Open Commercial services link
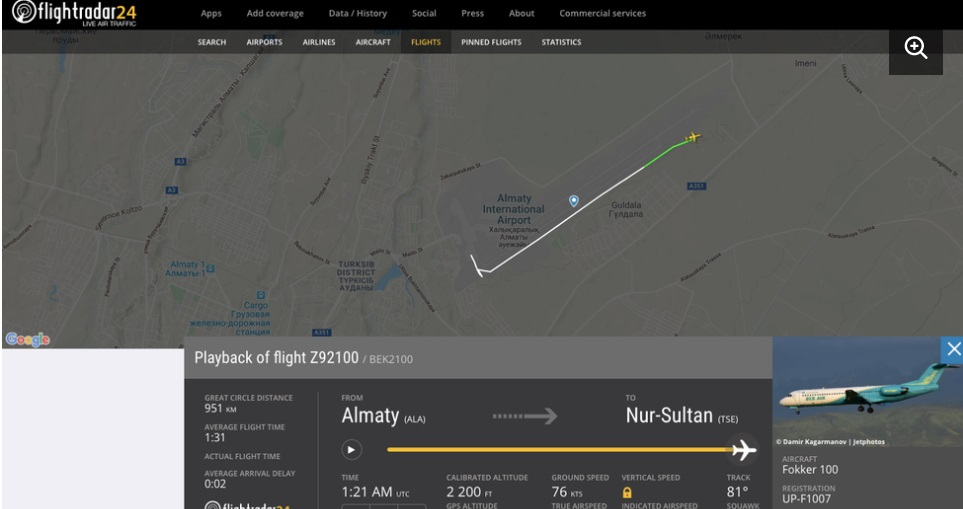Viewport: 963px width, 509px height. pos(602,14)
